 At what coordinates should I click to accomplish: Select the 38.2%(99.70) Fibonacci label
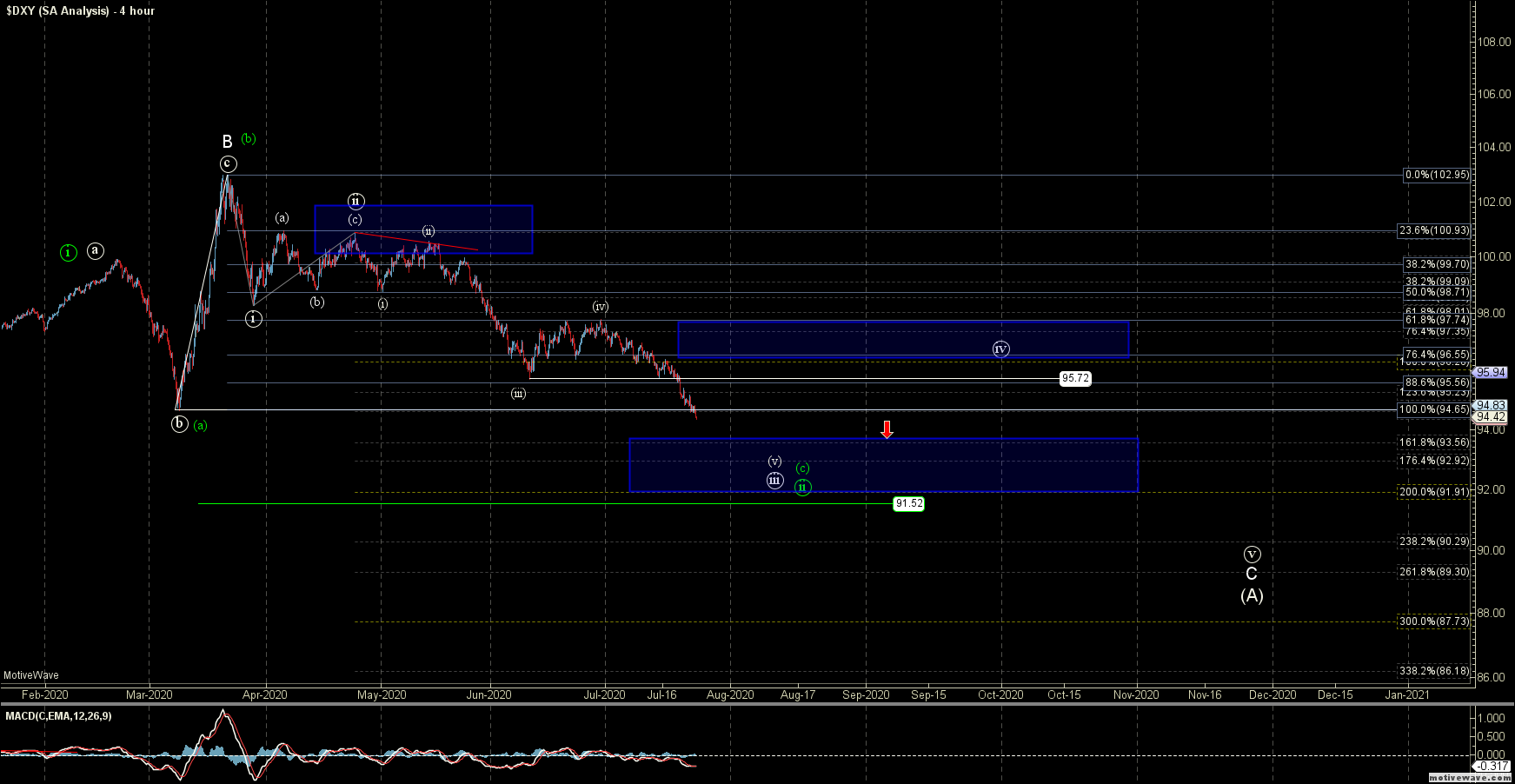coord(1438,264)
